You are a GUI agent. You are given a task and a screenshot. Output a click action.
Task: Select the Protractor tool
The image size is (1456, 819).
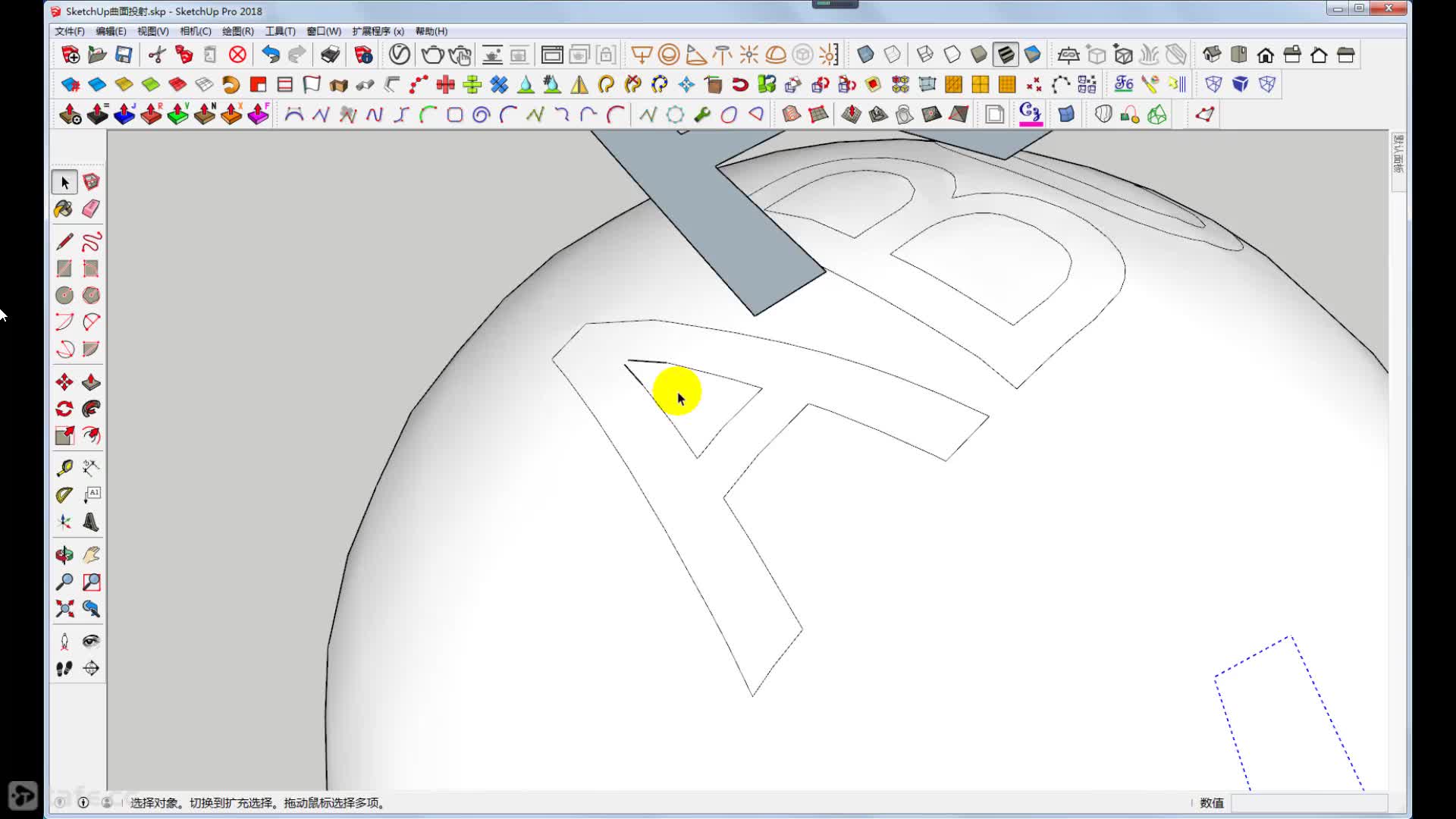[x=64, y=495]
